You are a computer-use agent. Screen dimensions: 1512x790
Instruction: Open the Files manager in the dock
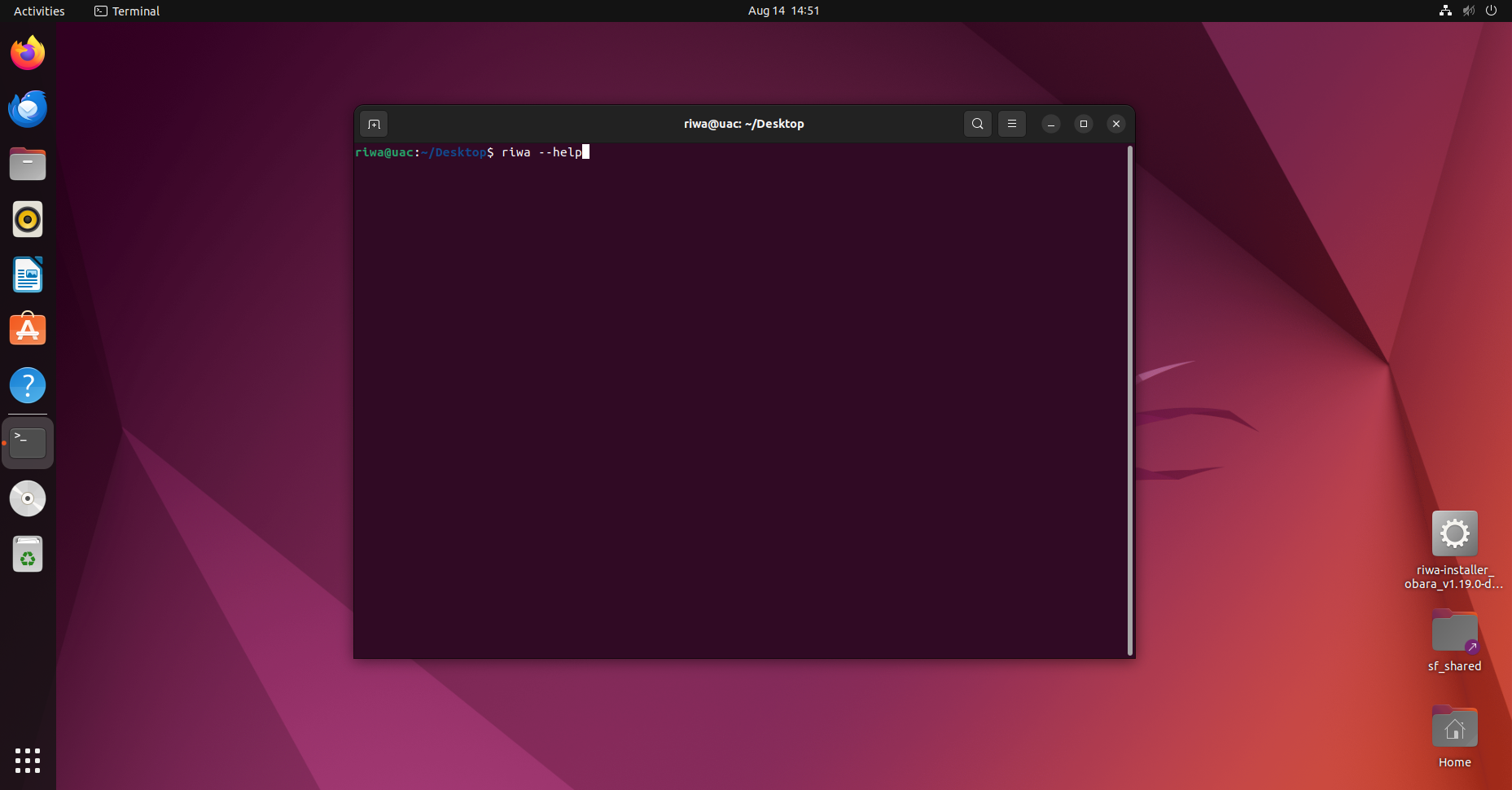[x=28, y=164]
